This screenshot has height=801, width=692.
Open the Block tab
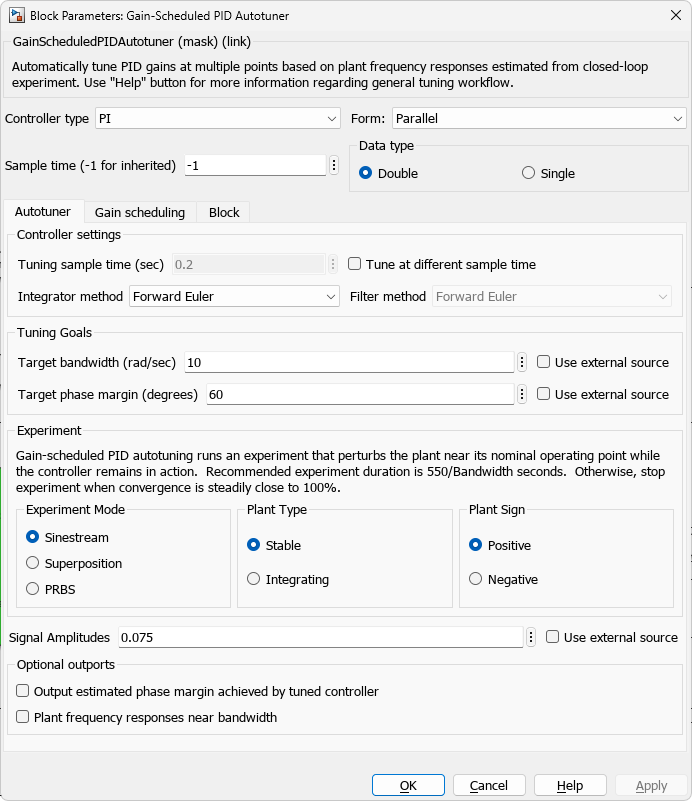click(x=224, y=212)
